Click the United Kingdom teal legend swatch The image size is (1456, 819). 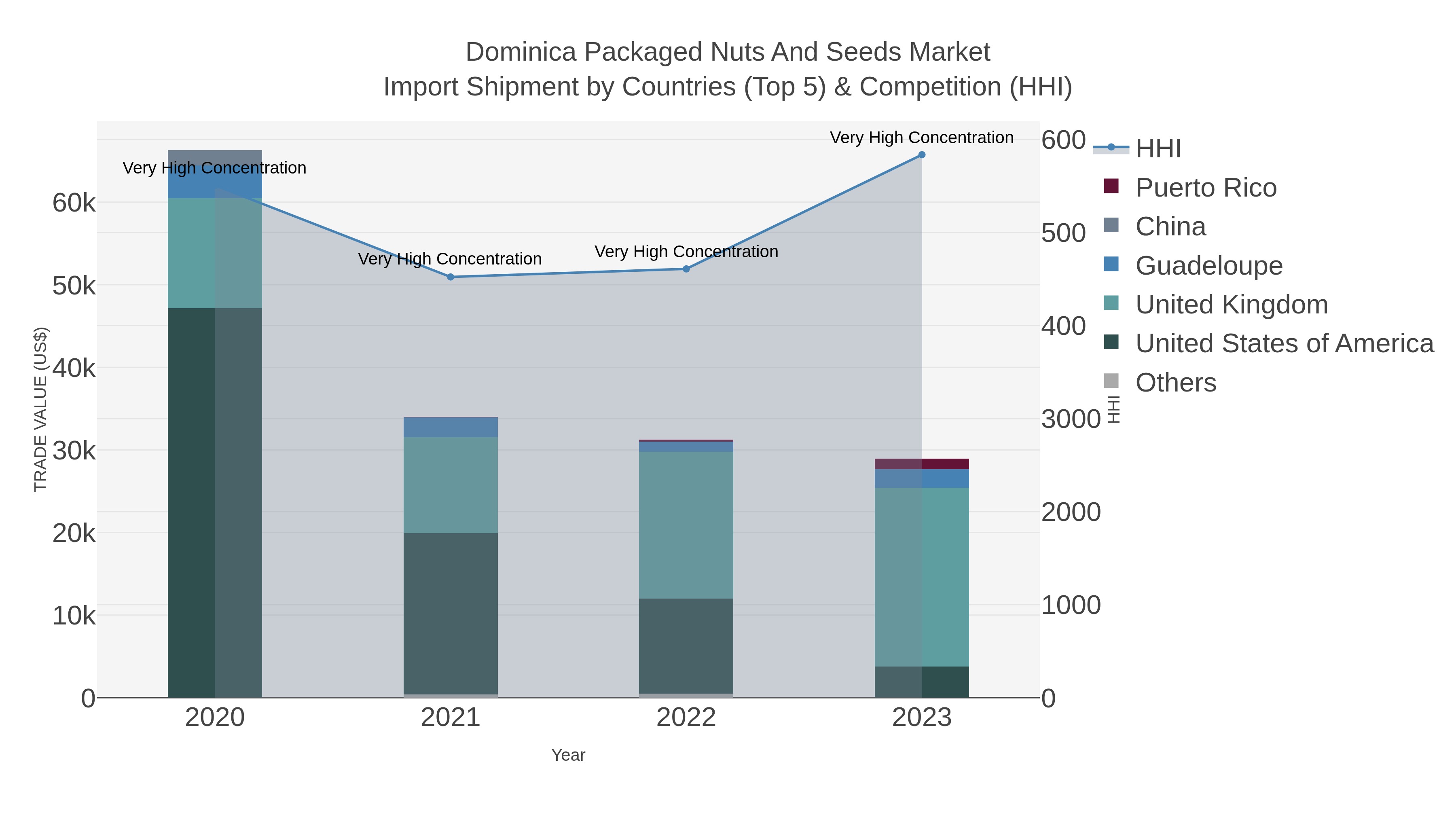coord(1111,303)
